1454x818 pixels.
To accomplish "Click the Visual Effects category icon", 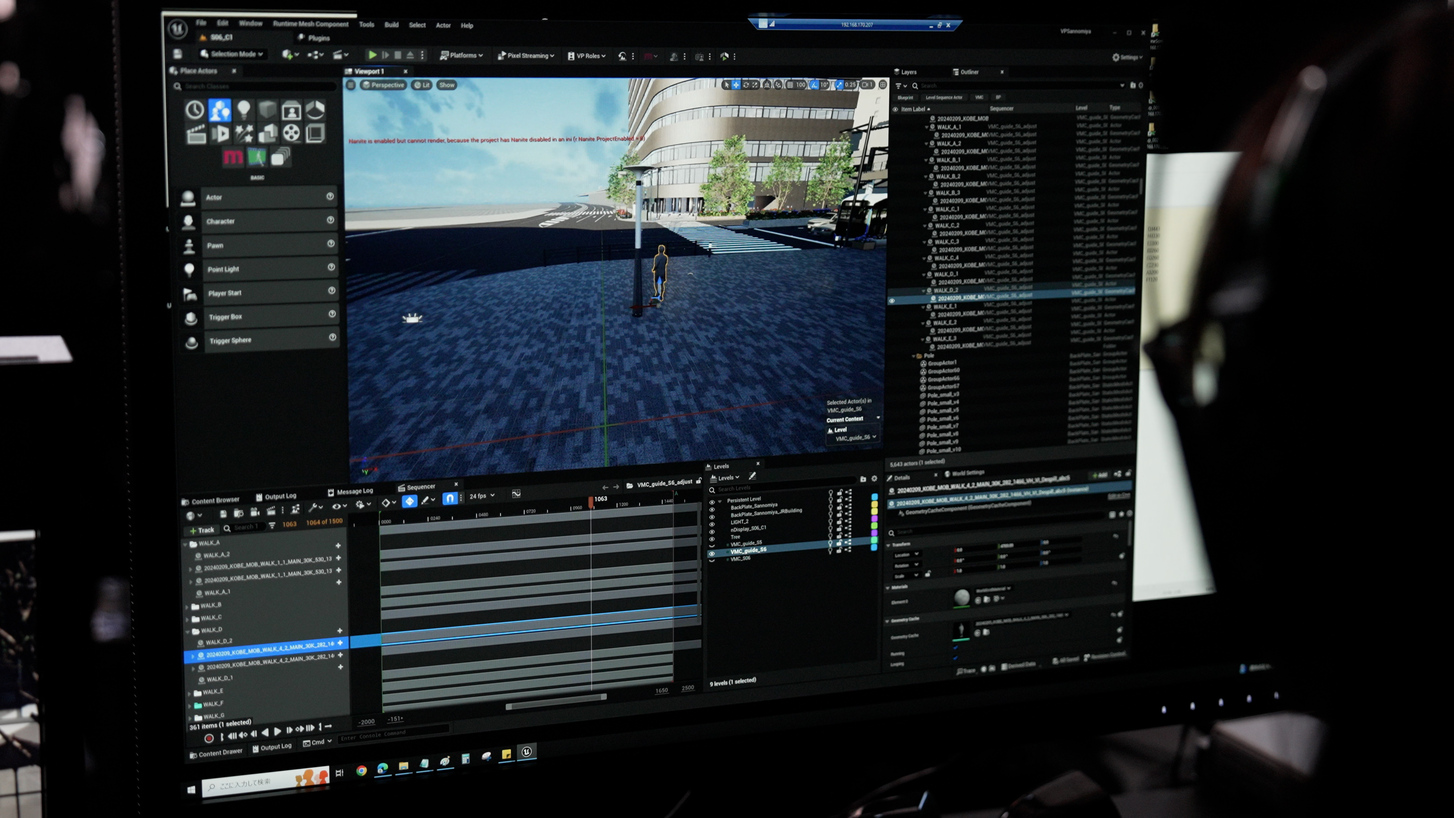I will [244, 133].
